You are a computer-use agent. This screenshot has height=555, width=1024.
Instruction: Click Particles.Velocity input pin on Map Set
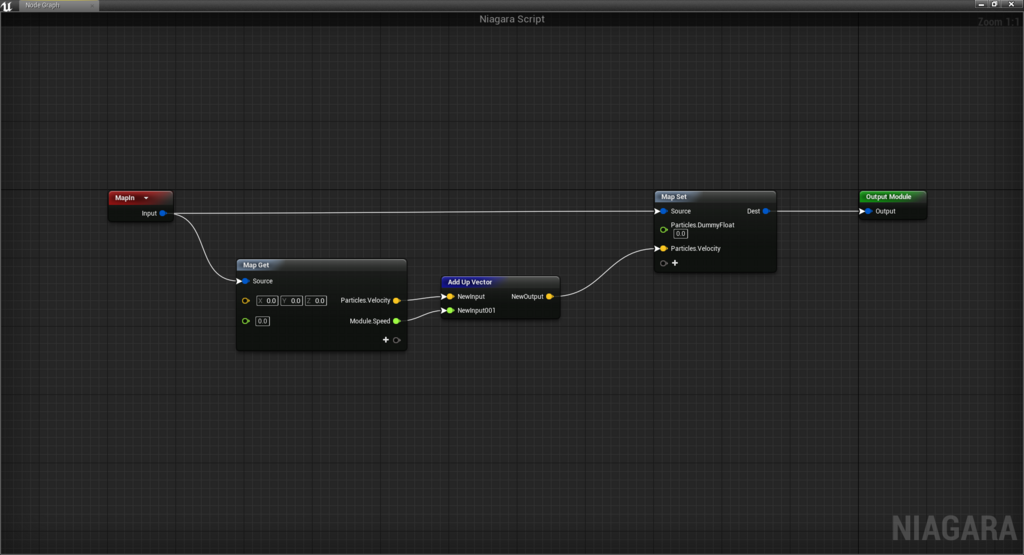coord(663,249)
